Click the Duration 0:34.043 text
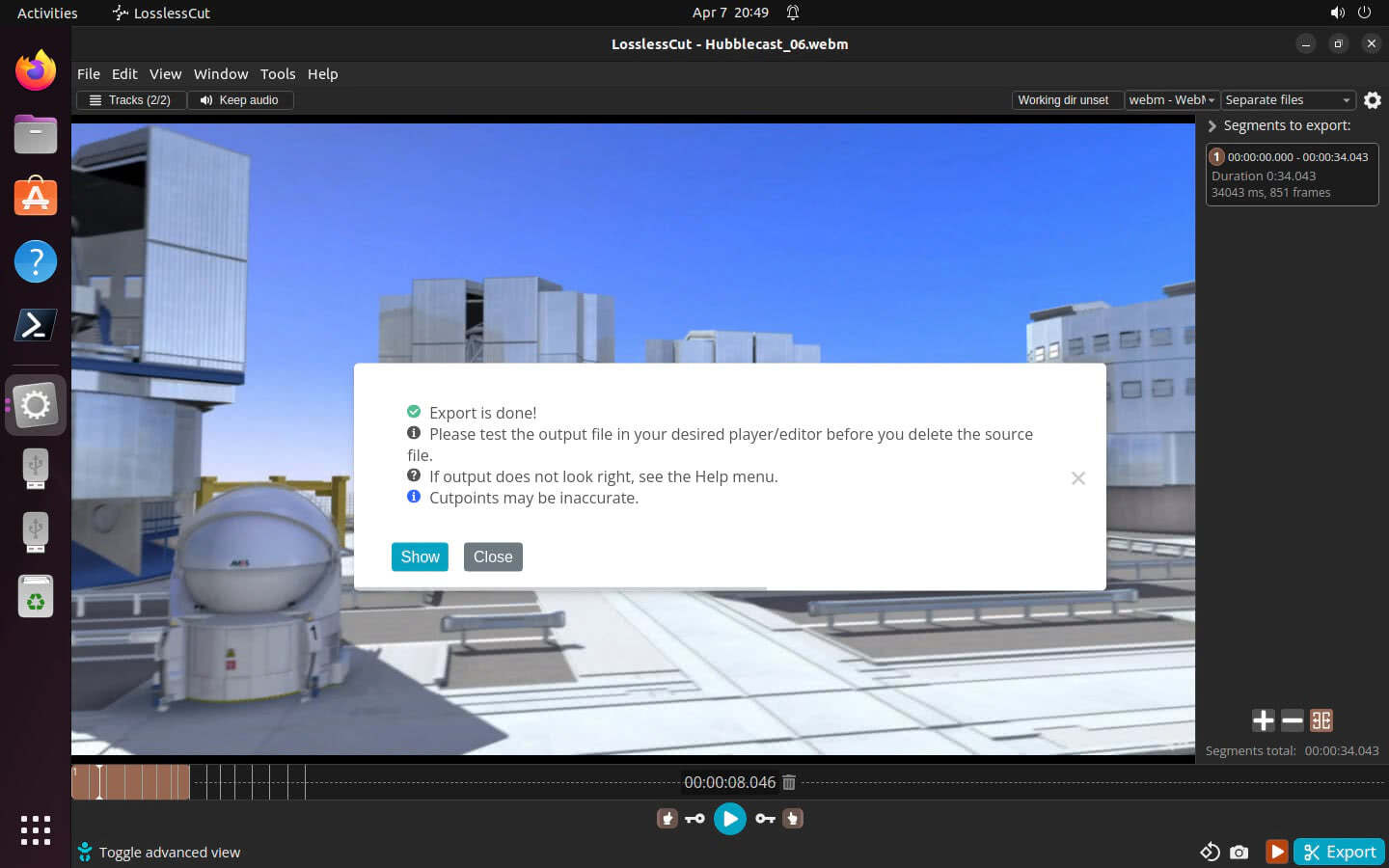 coord(1264,176)
